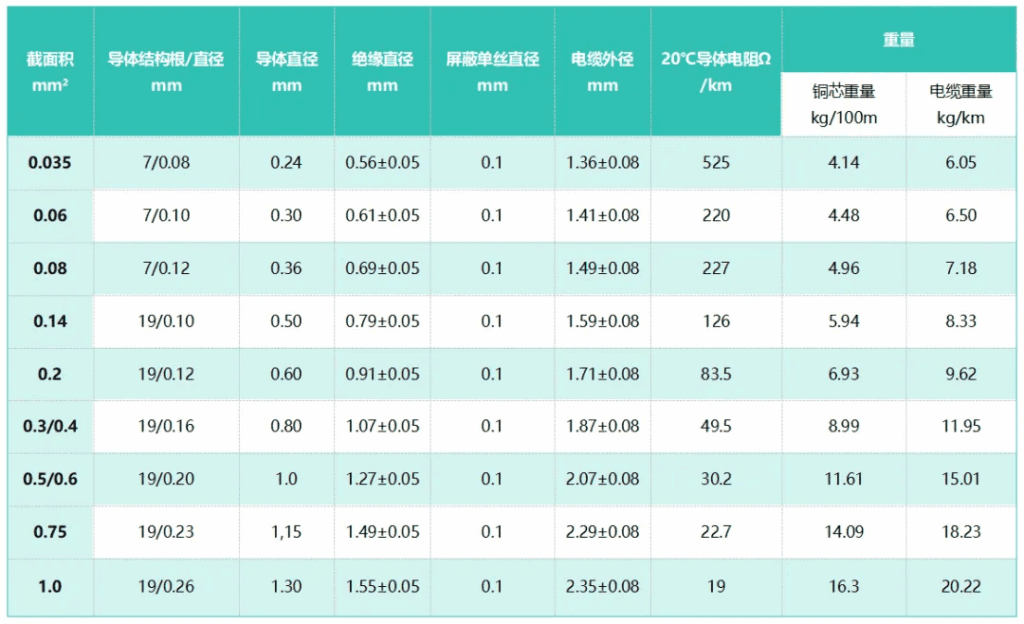Image resolution: width=1024 pixels, height=624 pixels.
Task: Click the 导体直径 mm header cell
Action: tap(286, 72)
